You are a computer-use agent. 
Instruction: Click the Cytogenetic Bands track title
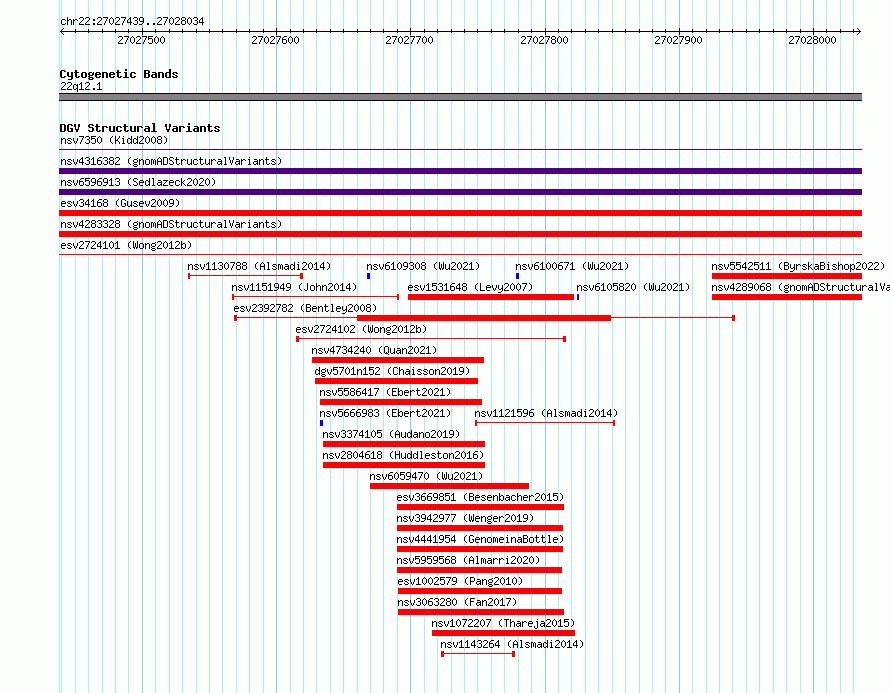(x=119, y=74)
